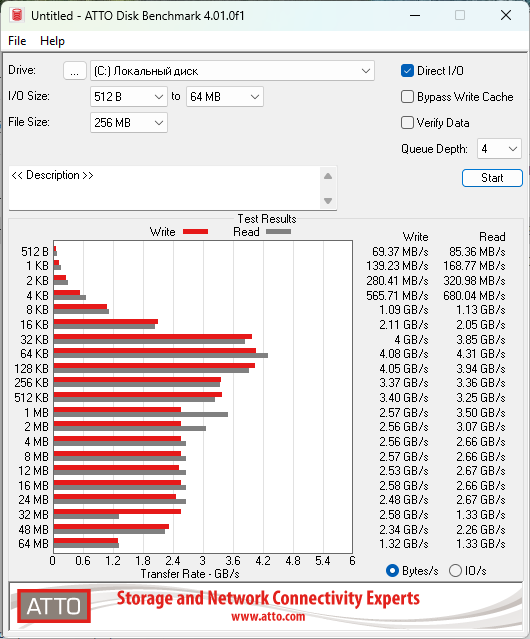Minimize the ATTO Disk Benchmark window

415,15
